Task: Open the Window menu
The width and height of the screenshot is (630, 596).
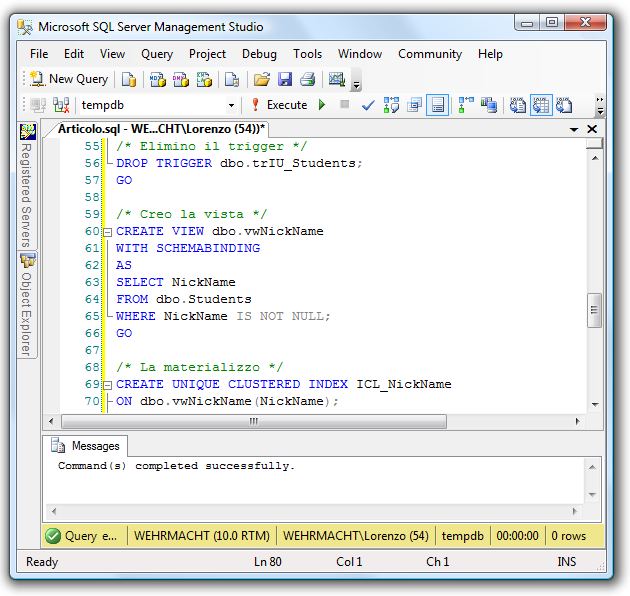Action: 360,54
